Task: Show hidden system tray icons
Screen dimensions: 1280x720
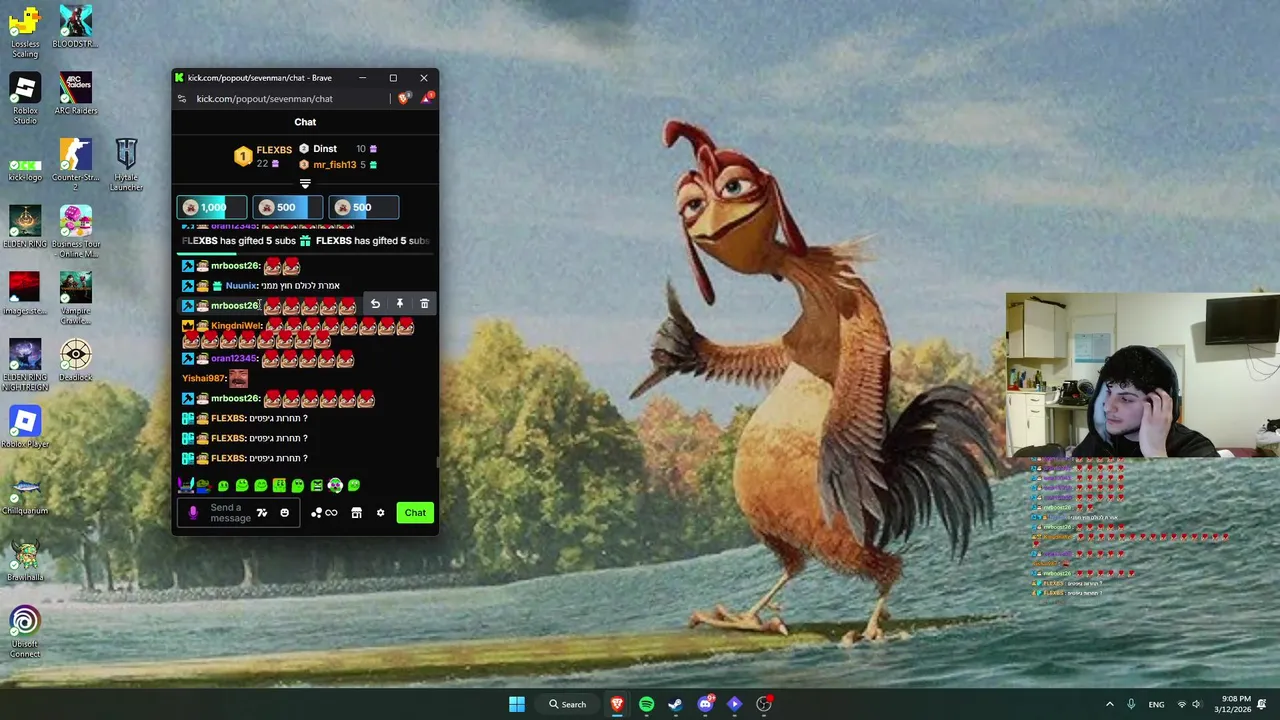Action: (1109, 704)
